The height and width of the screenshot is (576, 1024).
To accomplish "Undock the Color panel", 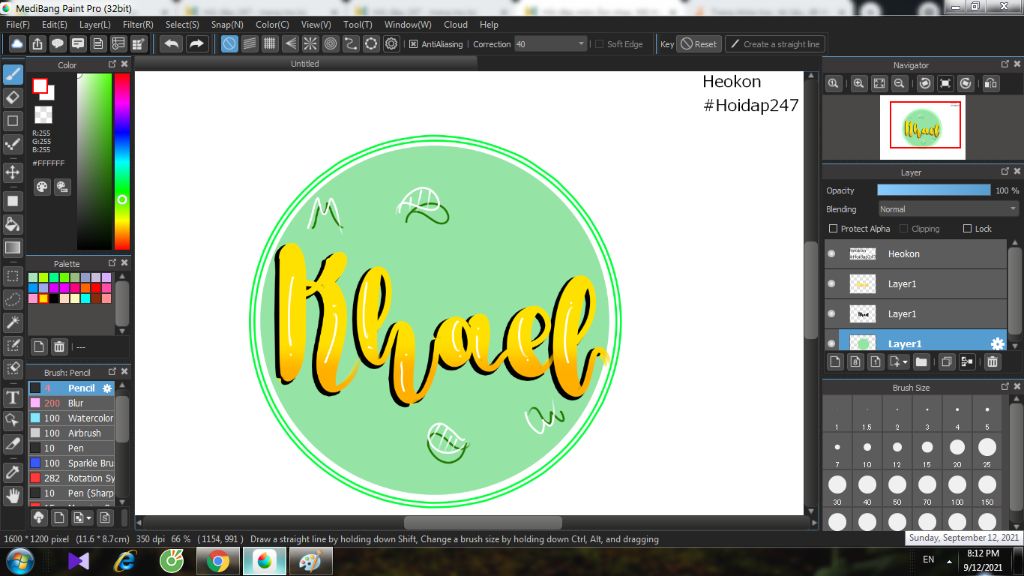I will pos(112,64).
